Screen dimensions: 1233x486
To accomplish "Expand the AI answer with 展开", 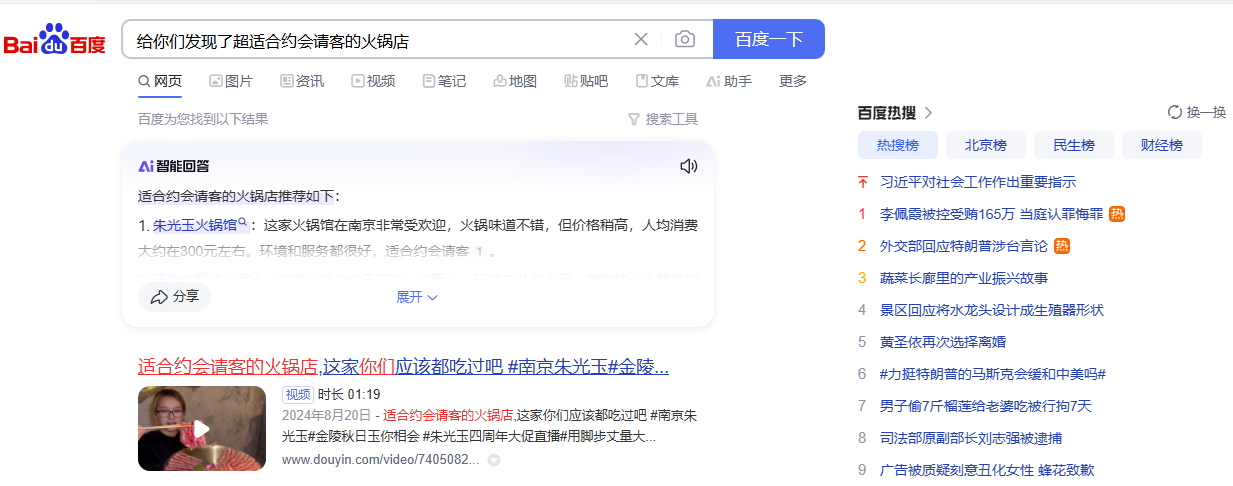I will point(417,297).
